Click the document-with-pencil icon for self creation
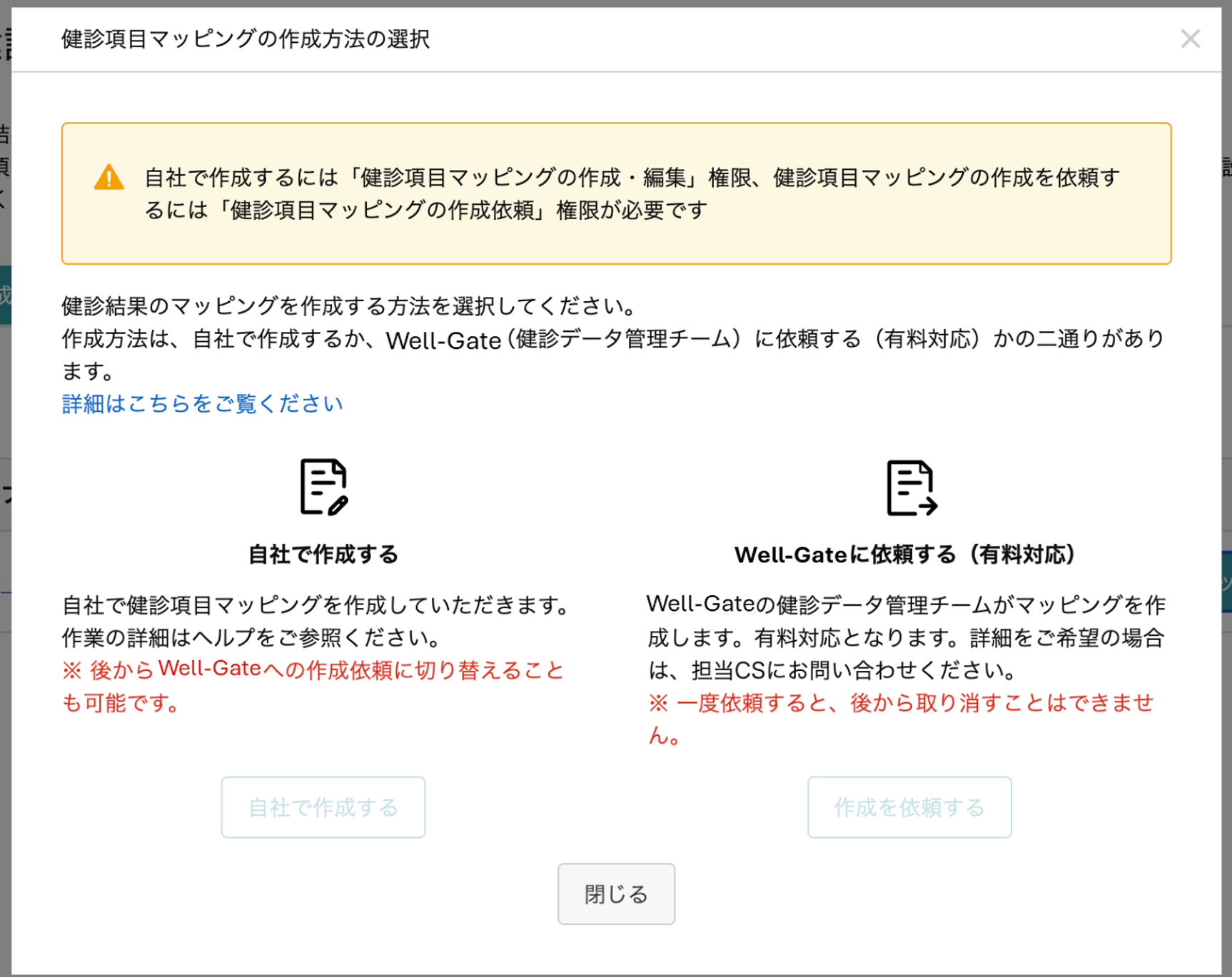The image size is (1232, 977). (x=324, y=487)
